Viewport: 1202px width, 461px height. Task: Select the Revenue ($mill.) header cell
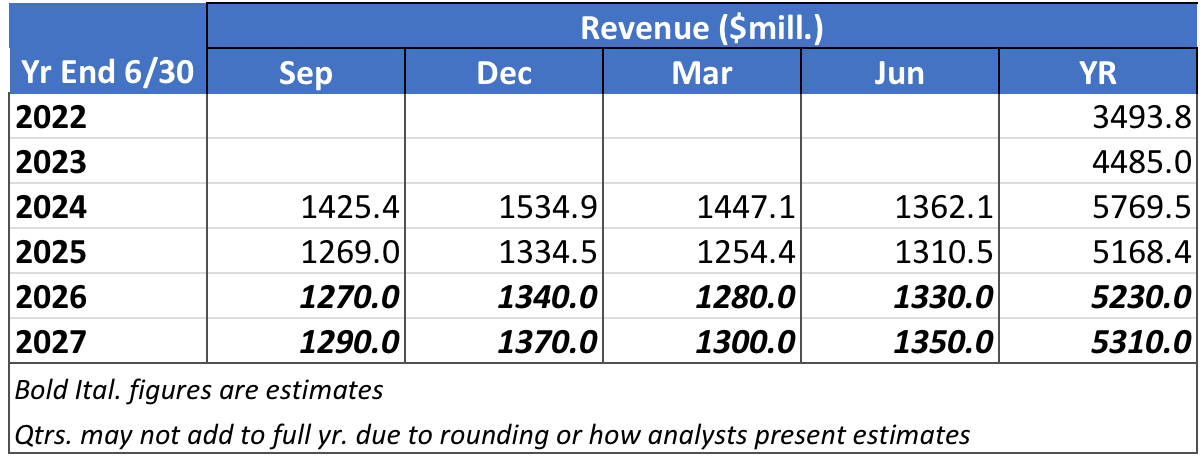702,27
